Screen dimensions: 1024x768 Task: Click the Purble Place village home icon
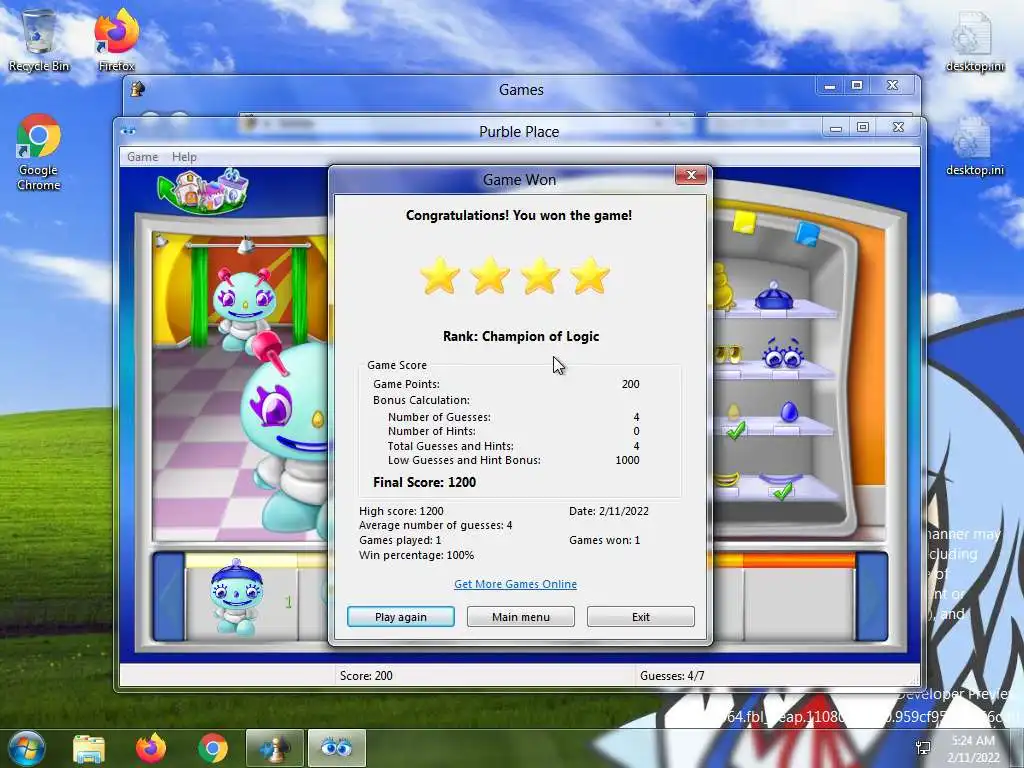[x=204, y=190]
